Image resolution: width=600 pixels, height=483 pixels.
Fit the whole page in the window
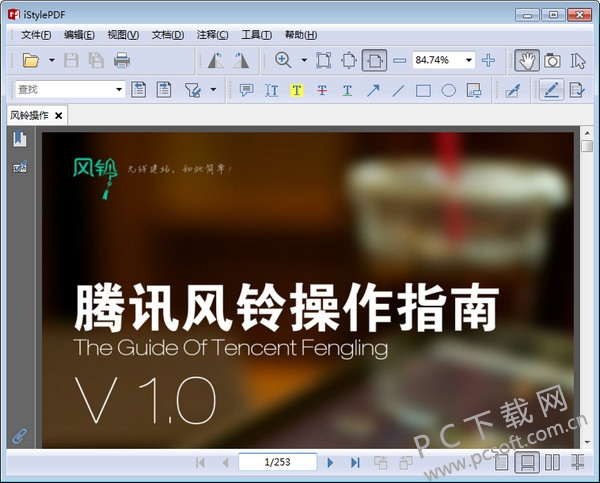[x=349, y=60]
